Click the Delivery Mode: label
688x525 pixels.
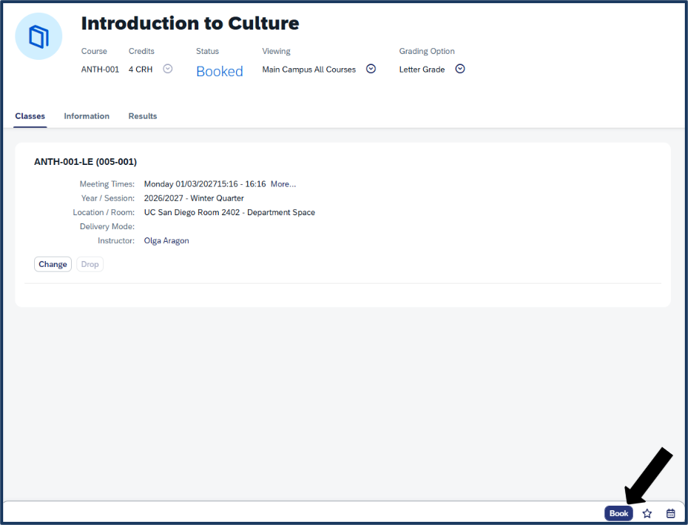(107, 226)
